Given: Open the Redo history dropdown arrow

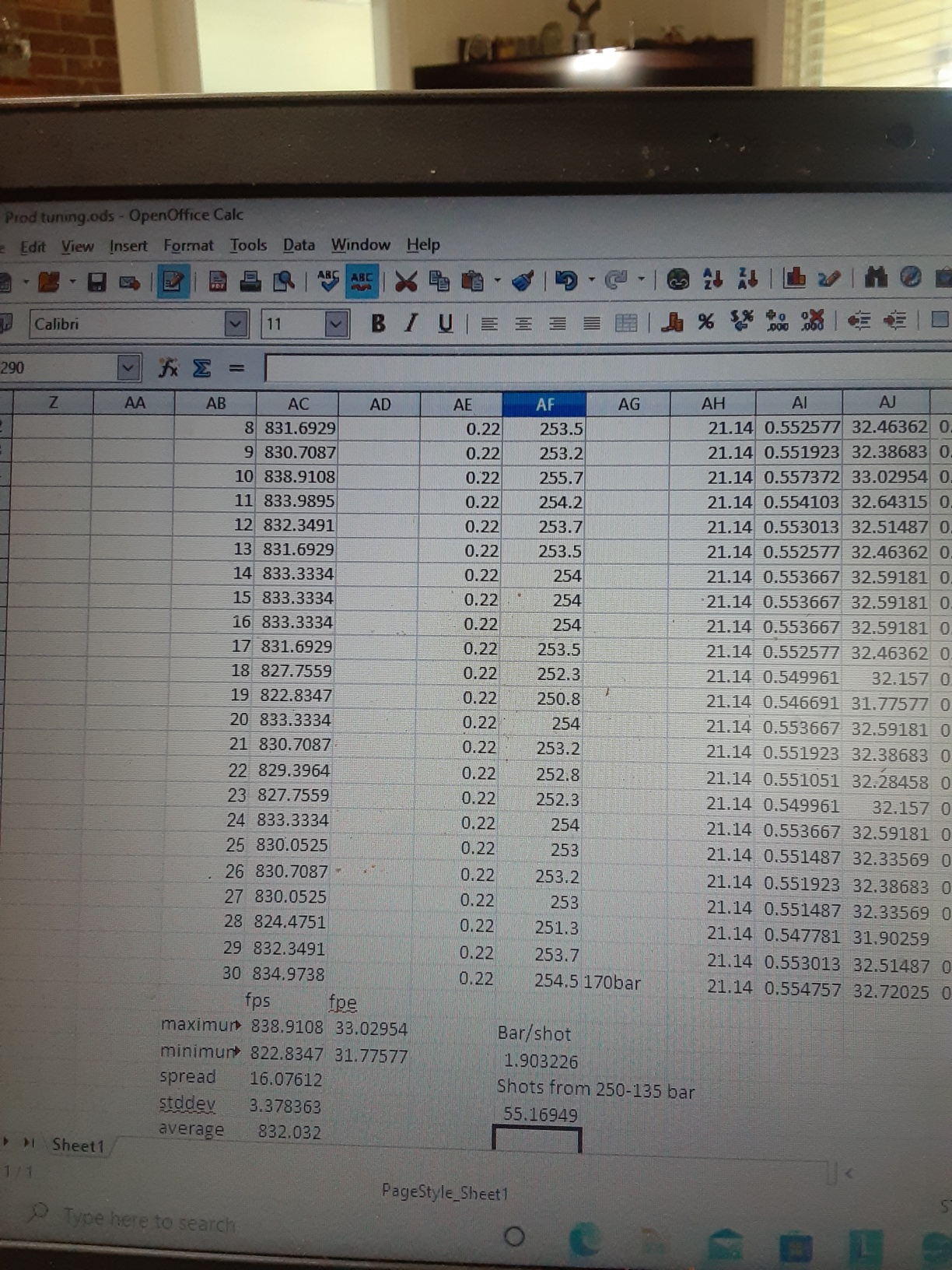Looking at the screenshot, I should coord(642,279).
